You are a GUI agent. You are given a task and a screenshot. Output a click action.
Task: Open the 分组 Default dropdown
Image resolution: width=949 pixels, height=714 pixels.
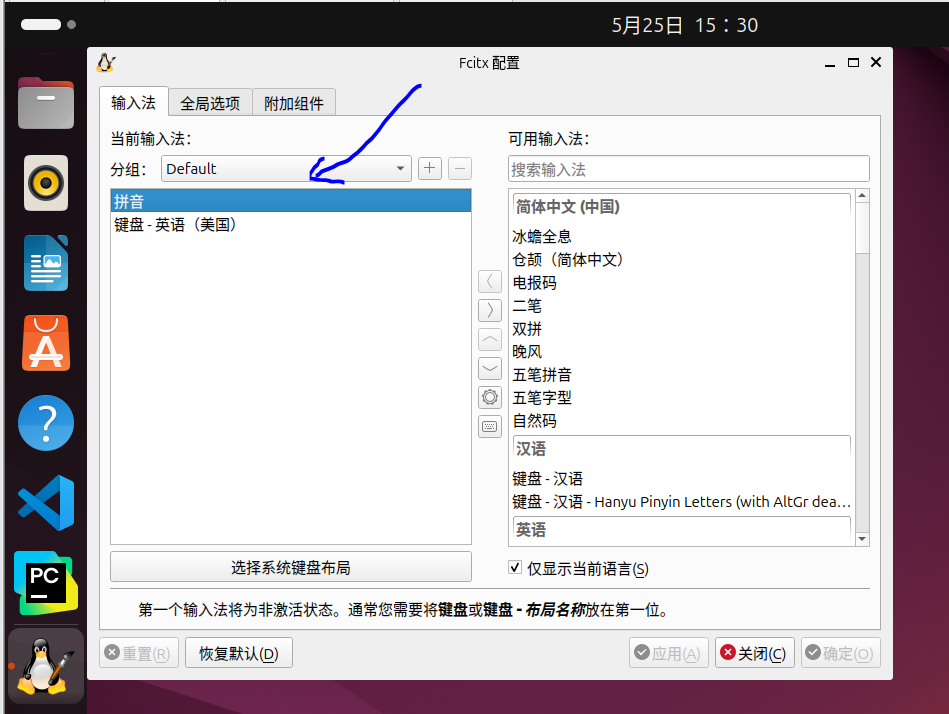[286, 168]
